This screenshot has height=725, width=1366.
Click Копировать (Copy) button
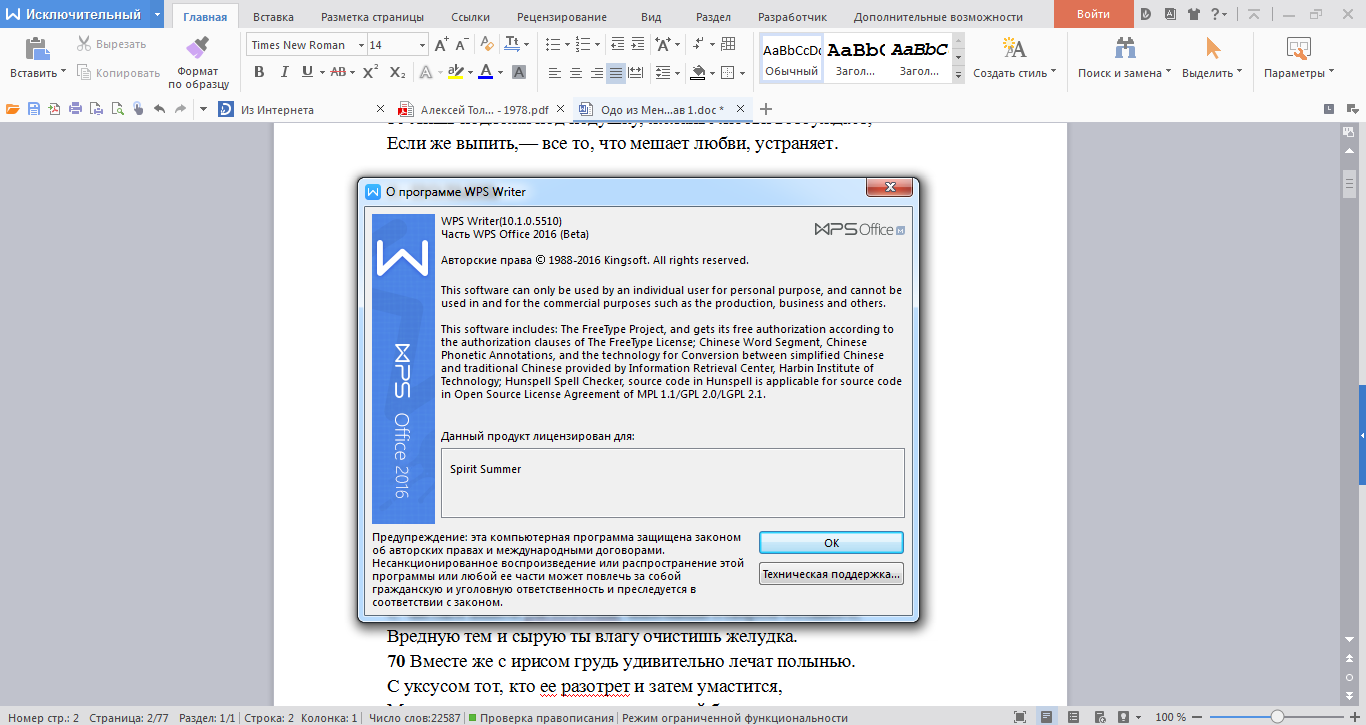tap(117, 73)
